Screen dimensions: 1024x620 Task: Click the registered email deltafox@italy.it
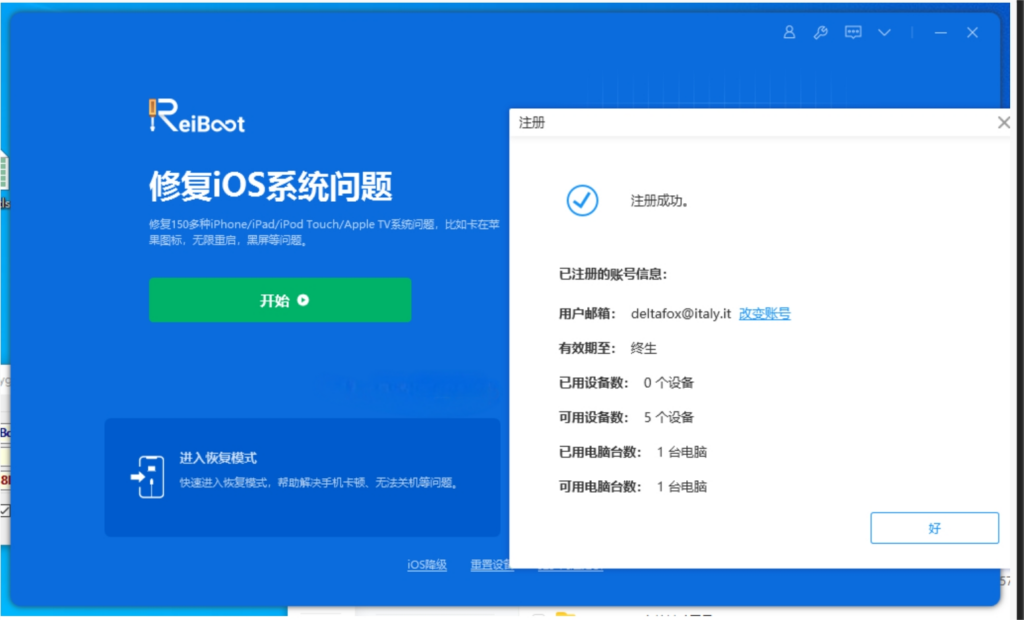pos(681,313)
